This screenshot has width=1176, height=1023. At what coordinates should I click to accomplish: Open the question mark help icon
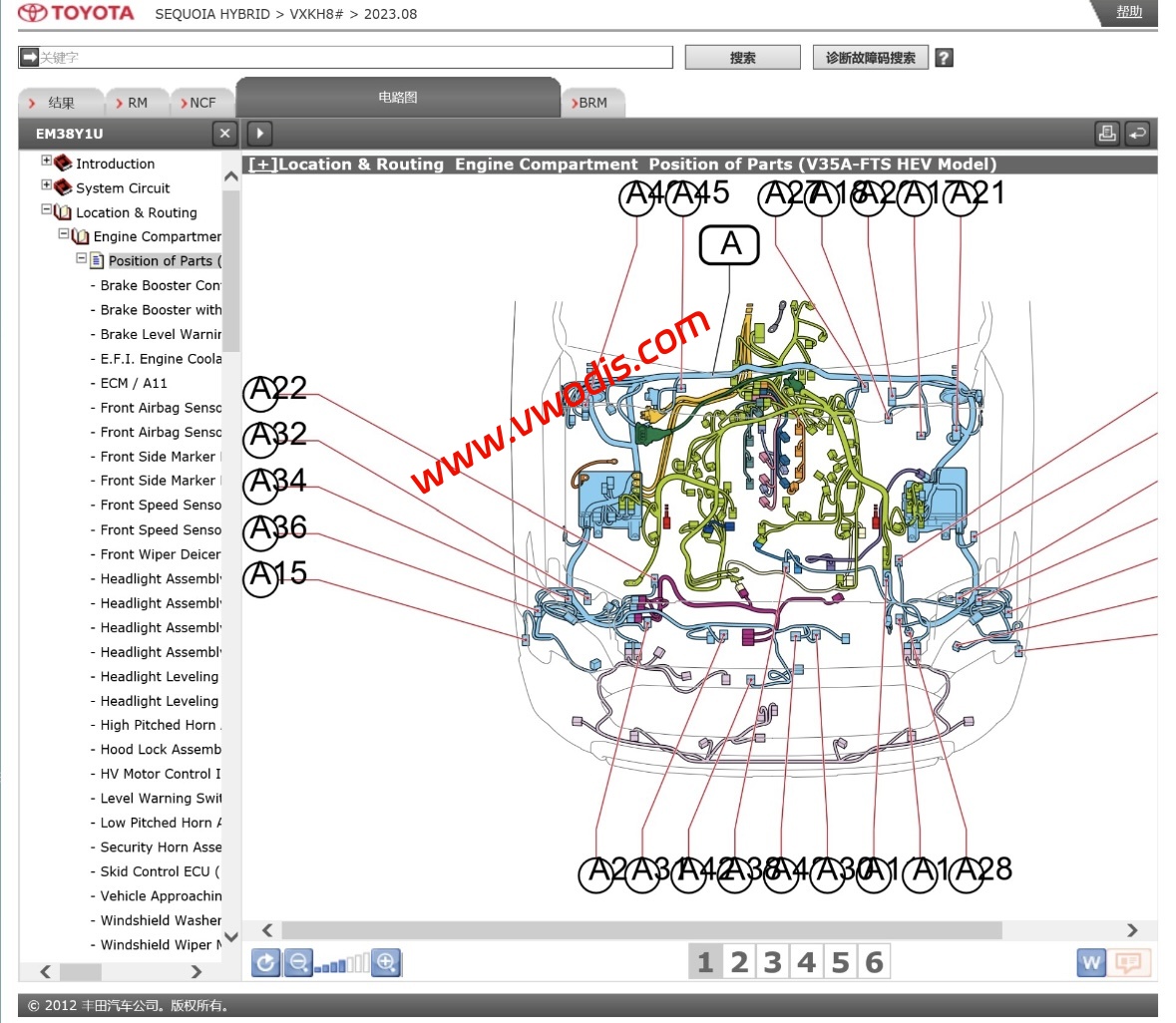point(944,58)
